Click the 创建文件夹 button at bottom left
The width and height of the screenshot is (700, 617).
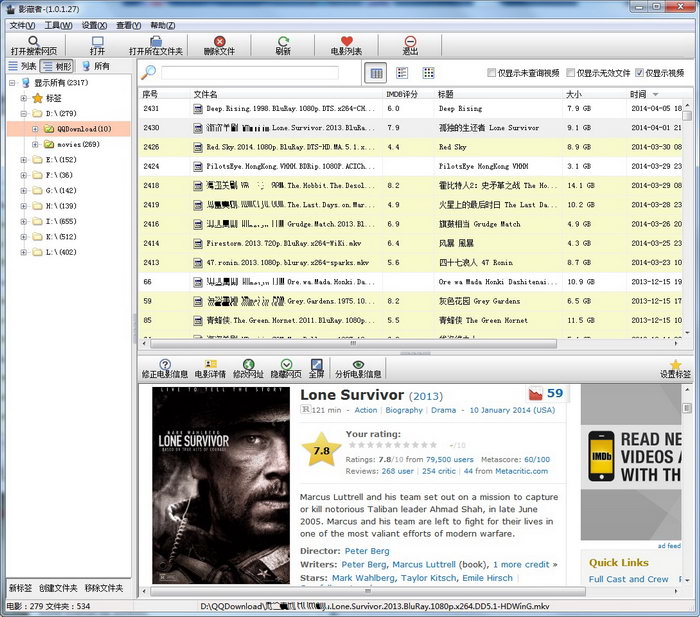tap(58, 588)
